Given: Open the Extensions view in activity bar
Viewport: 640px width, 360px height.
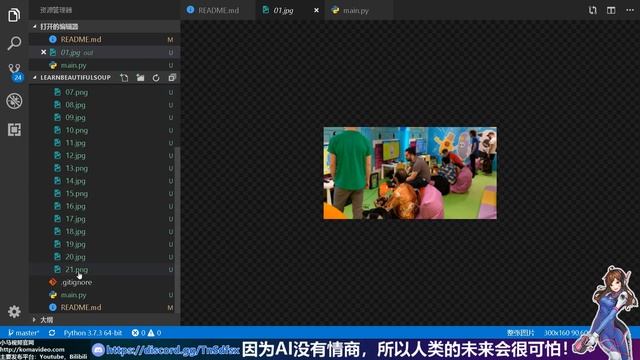Looking at the screenshot, I should [14, 129].
